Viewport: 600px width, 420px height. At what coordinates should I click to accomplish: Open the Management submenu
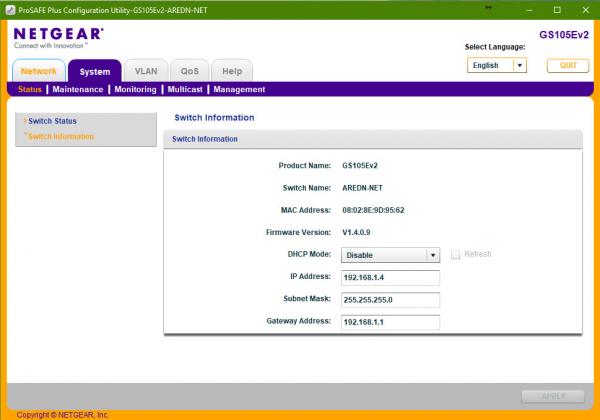239,90
